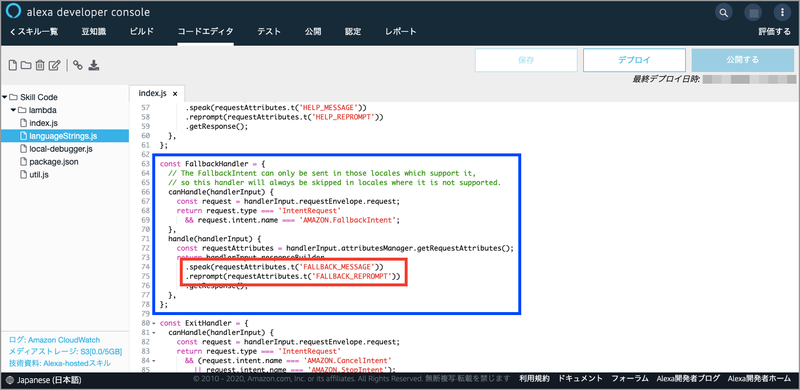This screenshot has height=390, width=800.
Task: Click the link chain icon
Action: pyautogui.click(x=78, y=65)
